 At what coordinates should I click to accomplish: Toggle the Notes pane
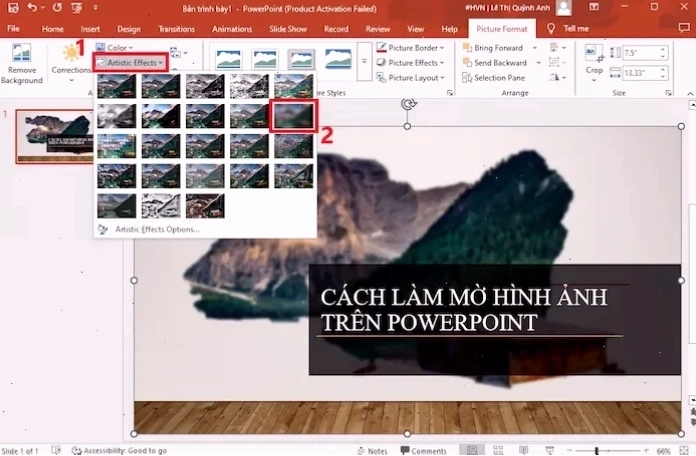[x=372, y=451]
